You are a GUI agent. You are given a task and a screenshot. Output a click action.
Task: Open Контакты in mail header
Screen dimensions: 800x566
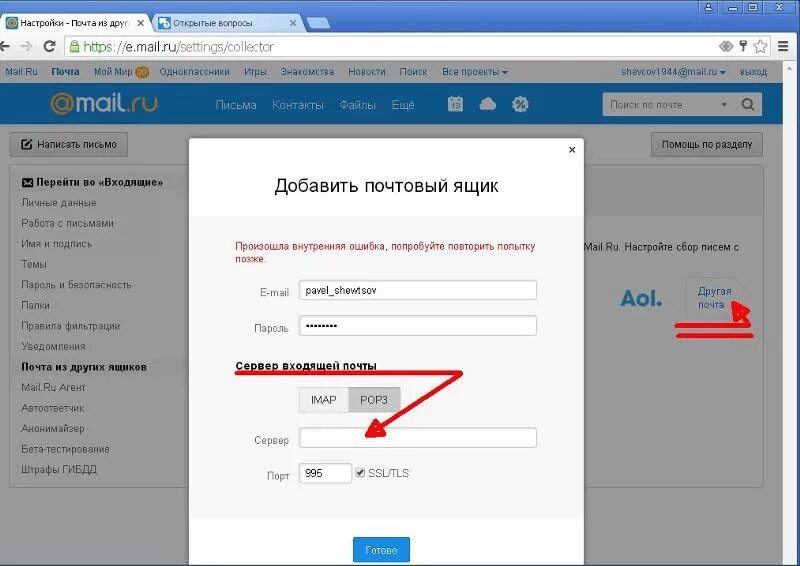pyautogui.click(x=297, y=105)
